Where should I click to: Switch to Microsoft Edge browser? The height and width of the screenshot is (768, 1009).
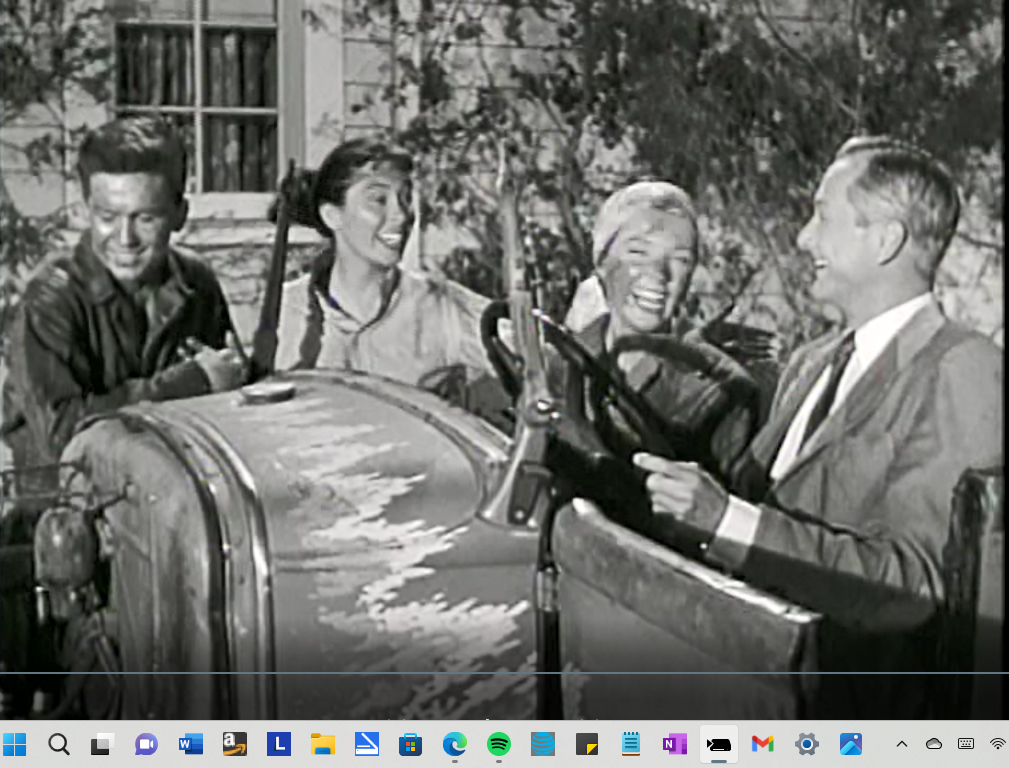[454, 744]
